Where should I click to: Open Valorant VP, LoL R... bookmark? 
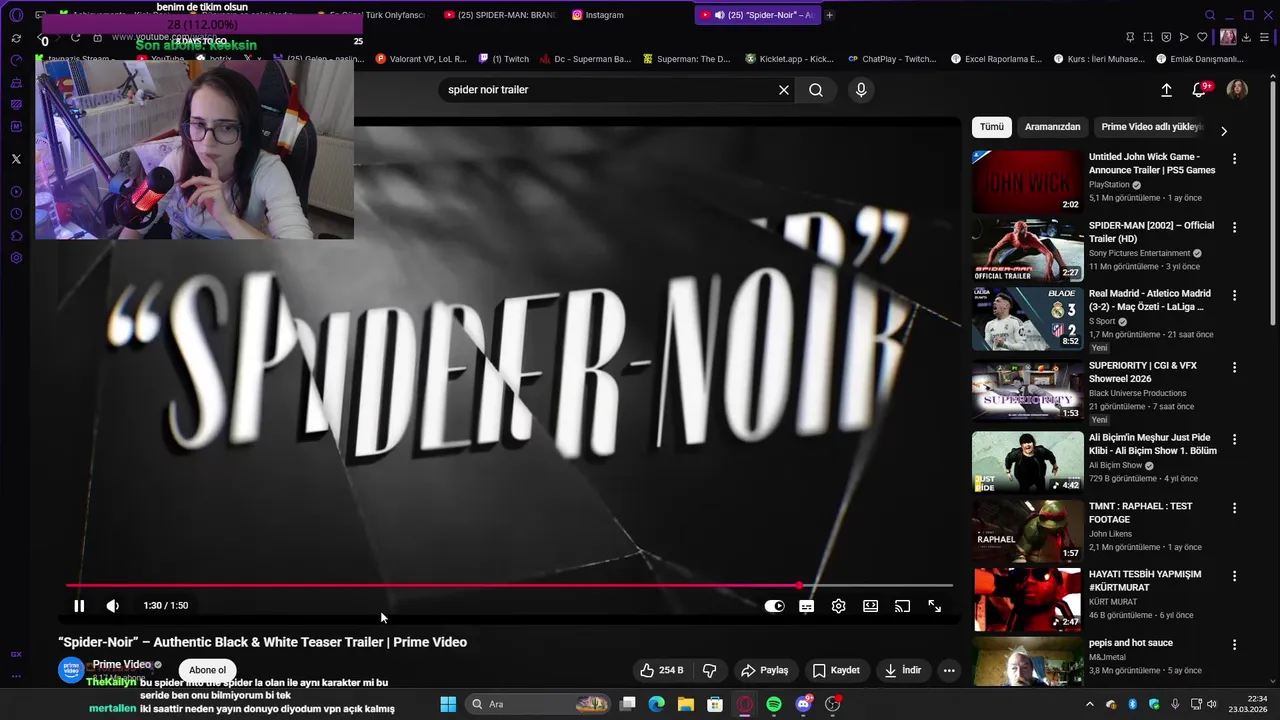coord(419,59)
